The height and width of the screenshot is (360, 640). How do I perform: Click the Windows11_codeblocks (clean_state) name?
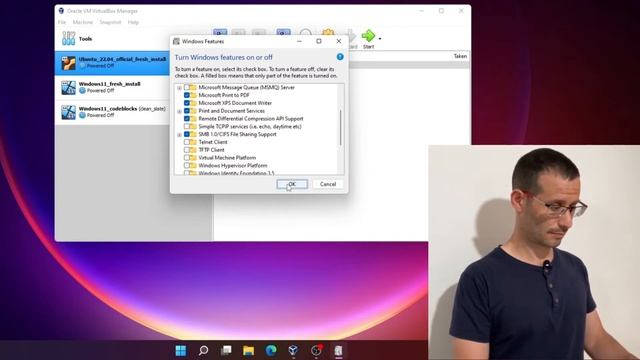[x=122, y=109]
